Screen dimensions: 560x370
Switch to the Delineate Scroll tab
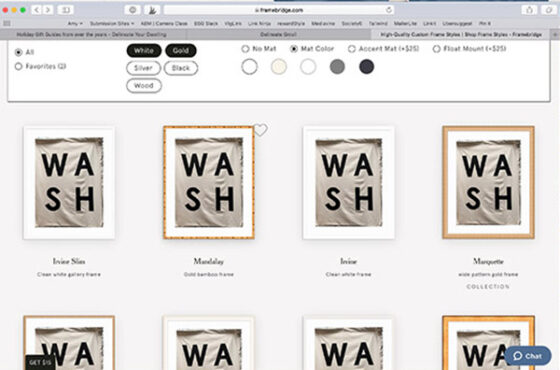click(x=278, y=35)
